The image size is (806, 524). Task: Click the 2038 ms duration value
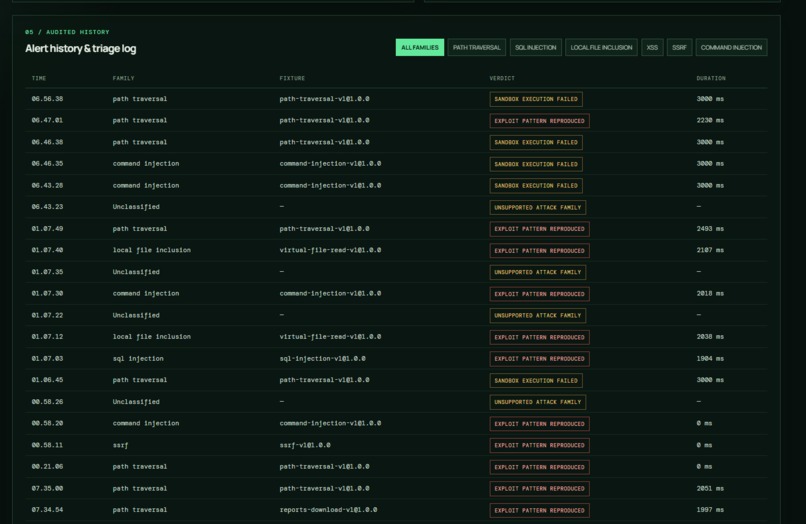pos(710,337)
